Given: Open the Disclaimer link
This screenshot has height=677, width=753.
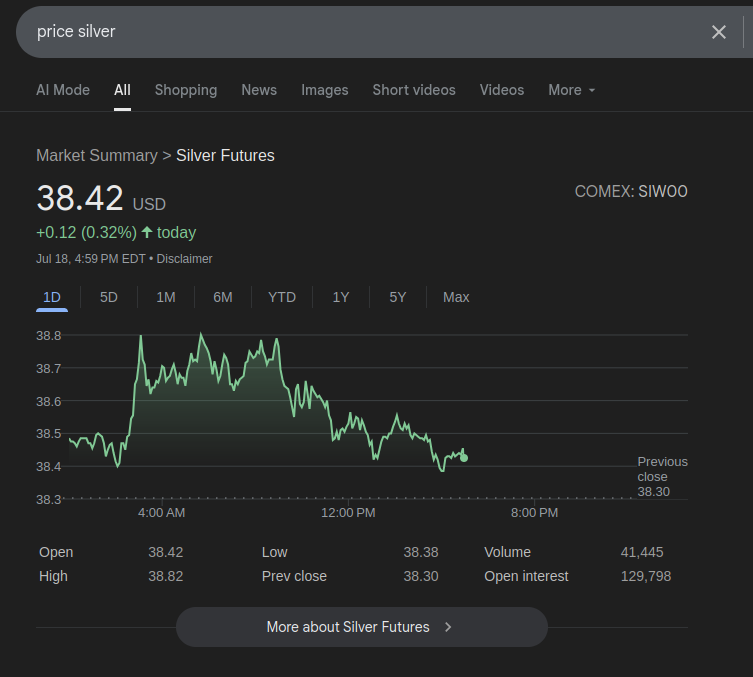Looking at the screenshot, I should (x=184, y=259).
